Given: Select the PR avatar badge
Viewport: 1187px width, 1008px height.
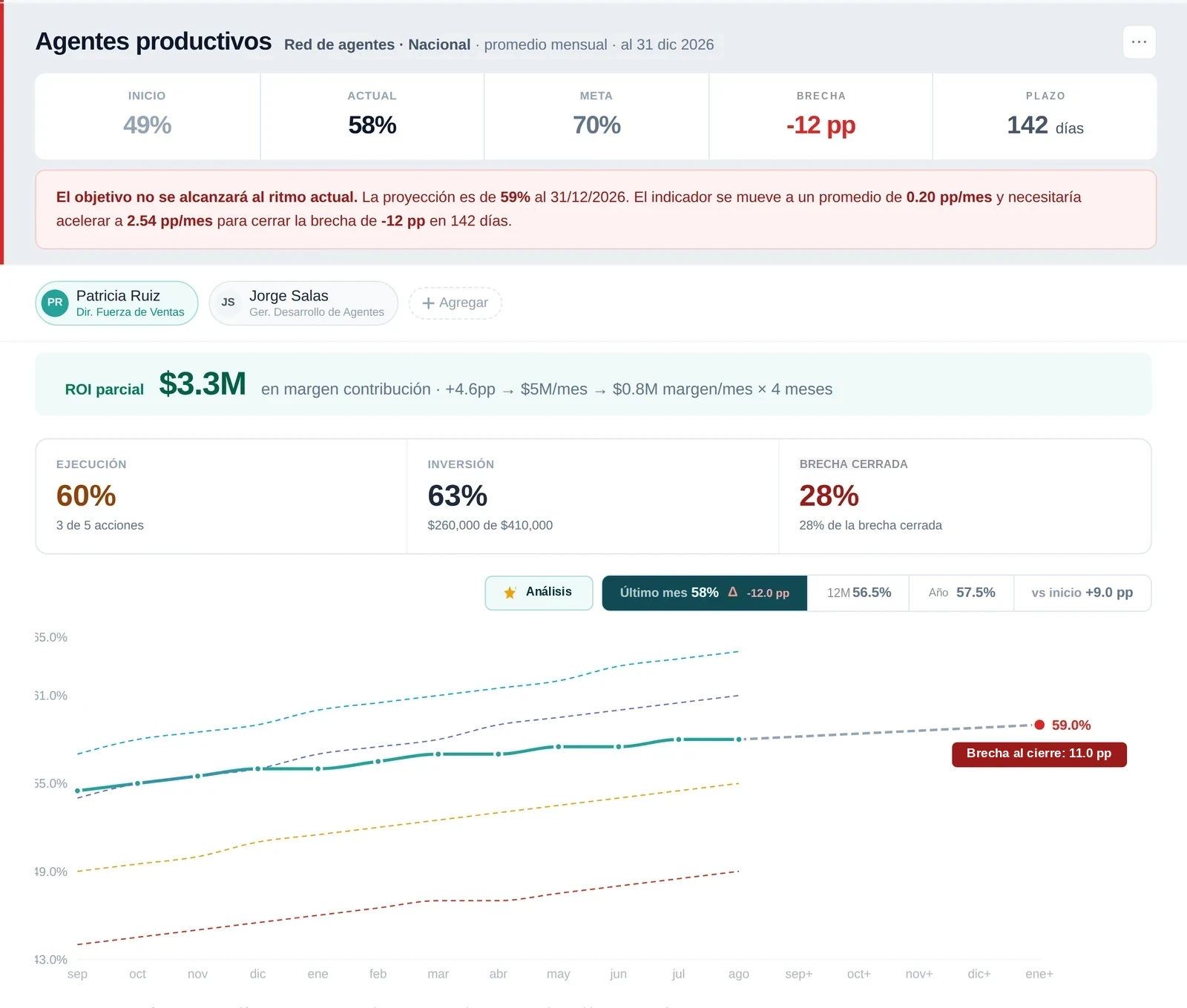Looking at the screenshot, I should (55, 303).
